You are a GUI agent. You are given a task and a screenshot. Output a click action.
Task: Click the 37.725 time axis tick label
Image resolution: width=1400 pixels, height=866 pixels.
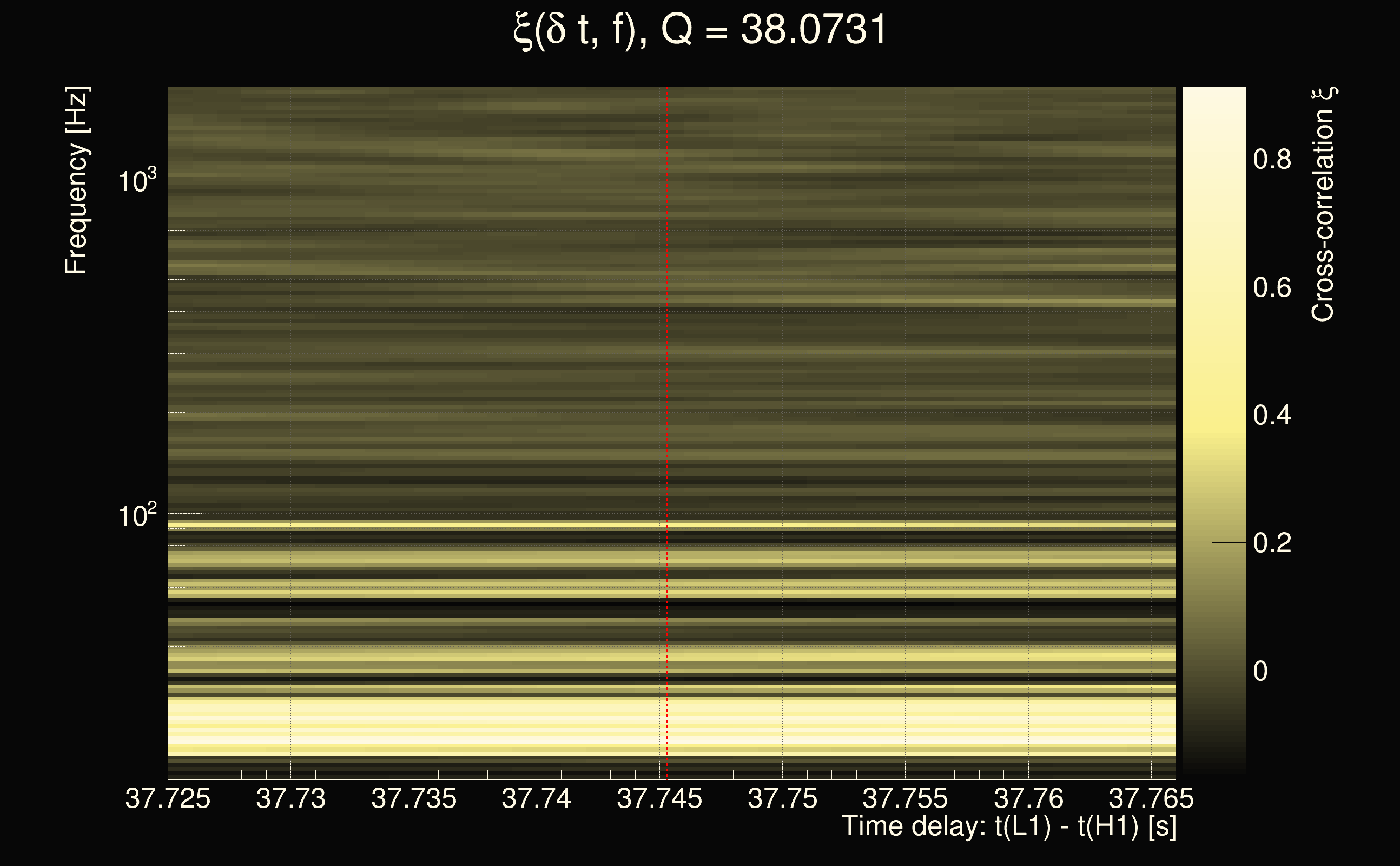click(x=168, y=798)
